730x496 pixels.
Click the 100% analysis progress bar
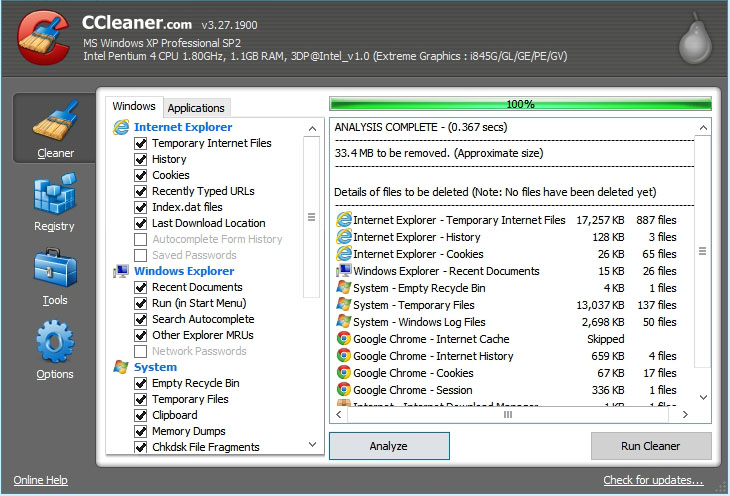point(520,104)
